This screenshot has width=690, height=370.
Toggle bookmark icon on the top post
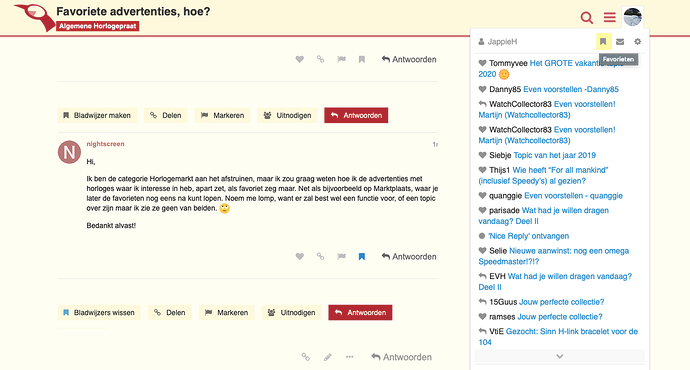tap(362, 59)
